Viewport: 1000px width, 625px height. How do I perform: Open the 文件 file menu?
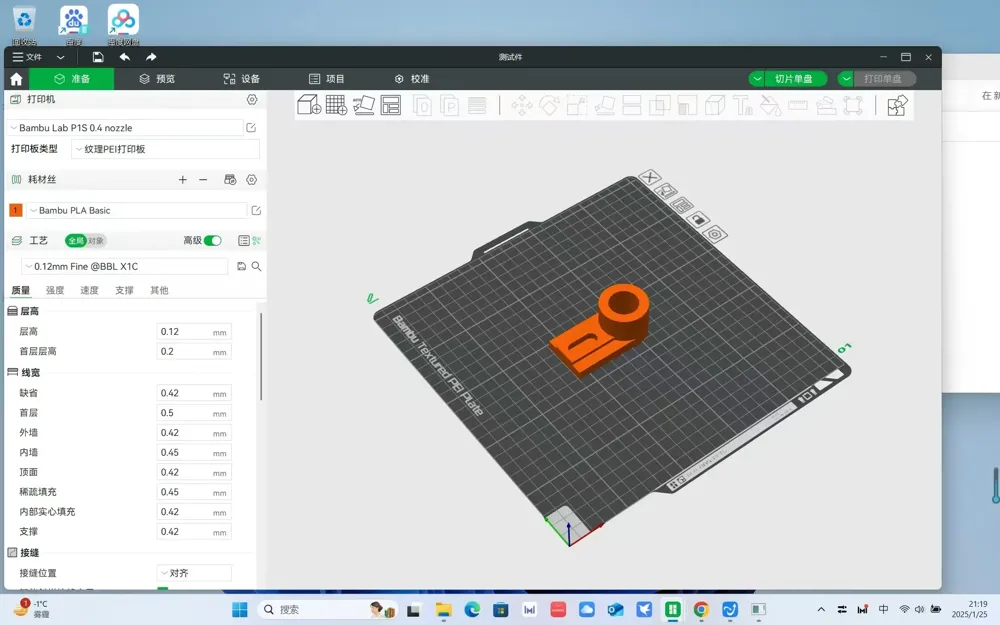click(27, 57)
